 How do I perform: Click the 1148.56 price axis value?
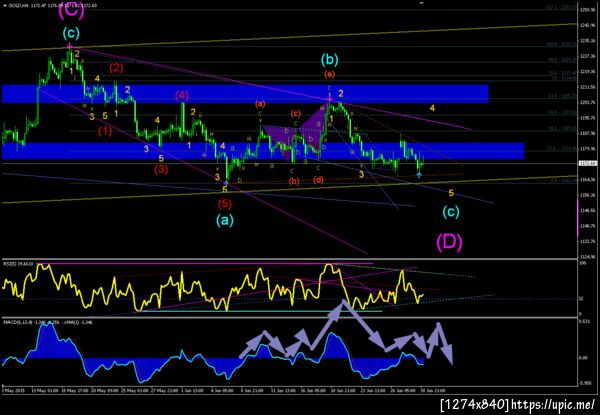[x=586, y=210]
